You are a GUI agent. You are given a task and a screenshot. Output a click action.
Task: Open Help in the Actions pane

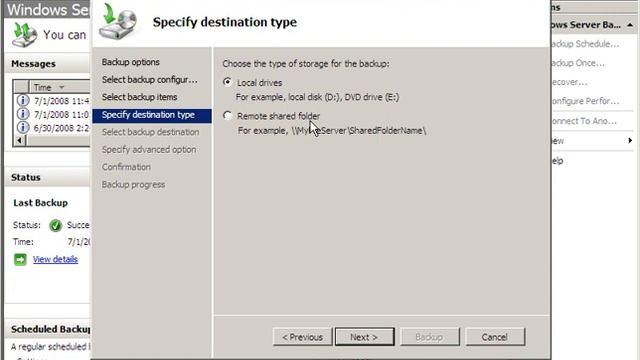(557, 161)
